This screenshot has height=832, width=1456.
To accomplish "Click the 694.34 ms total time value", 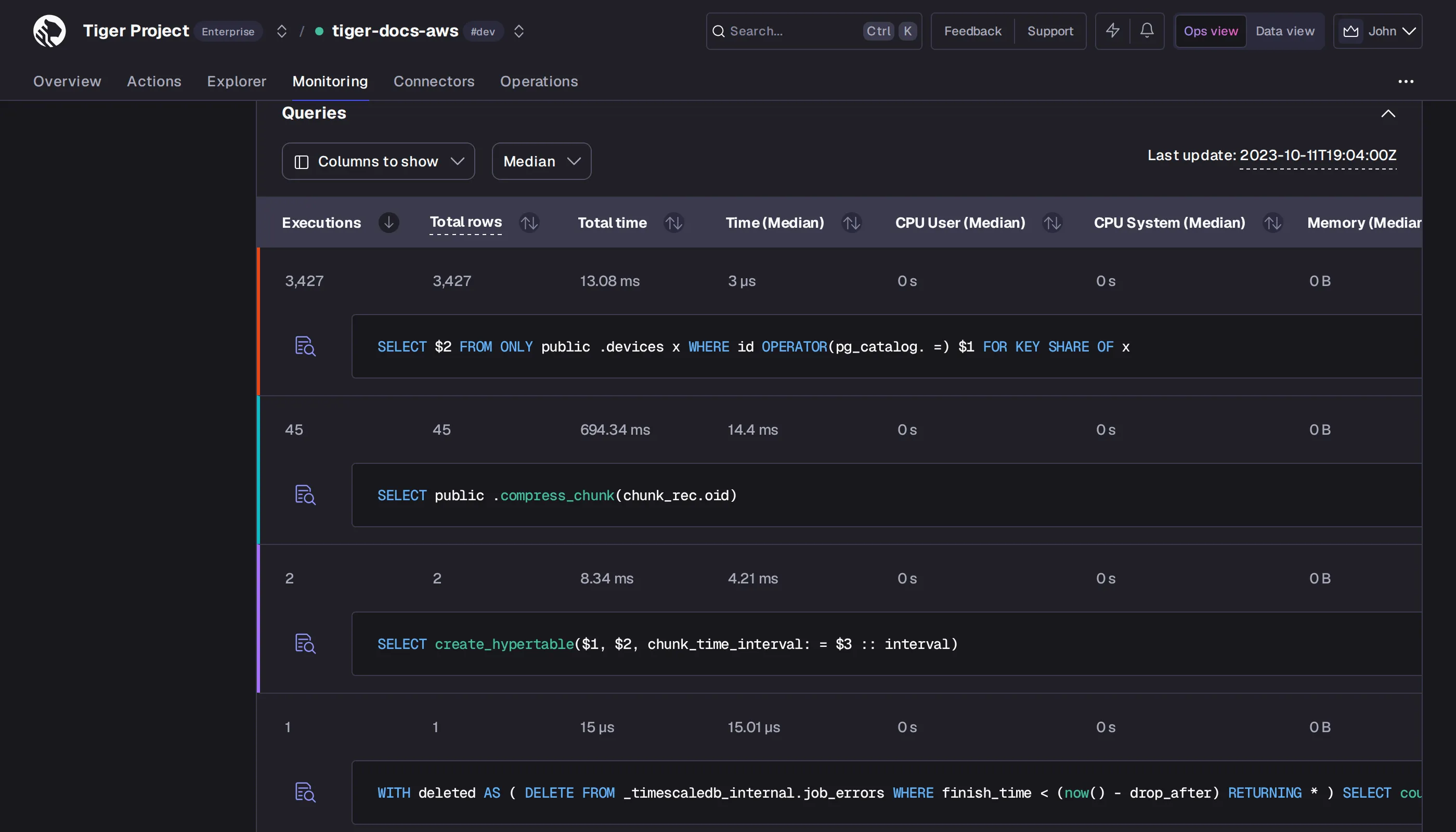I will point(615,429).
